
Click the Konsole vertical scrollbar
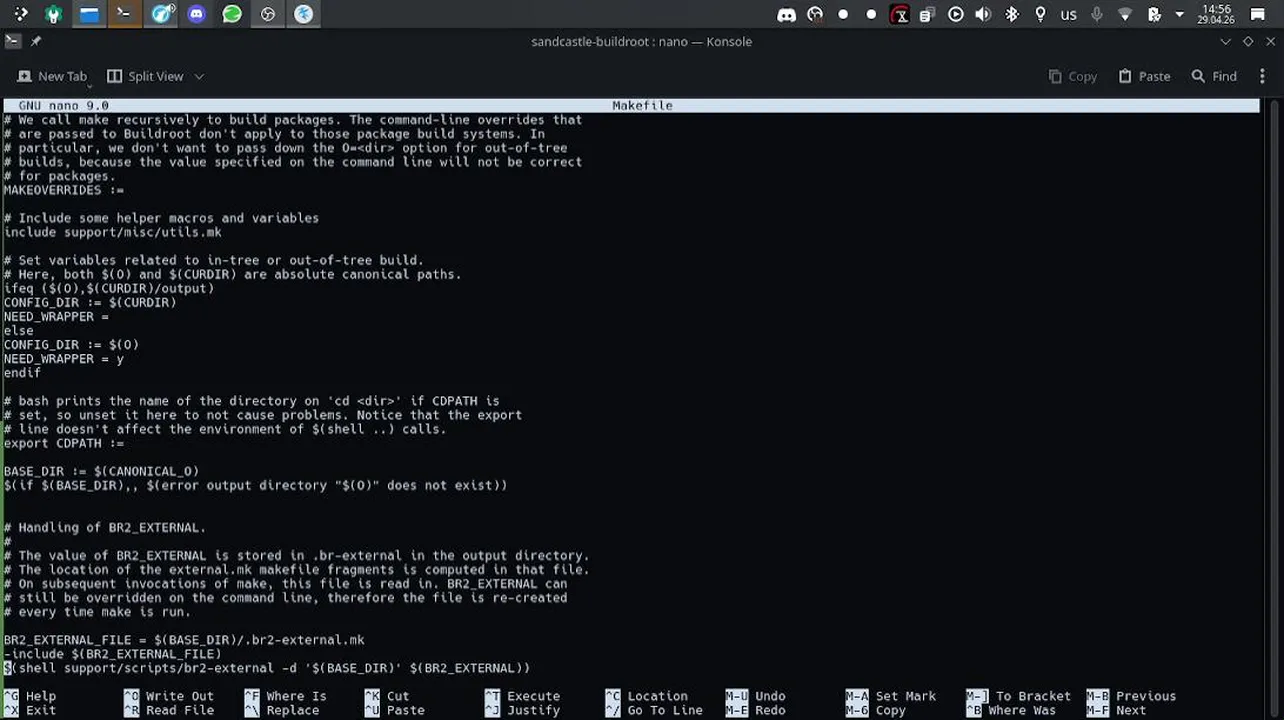point(1272,399)
